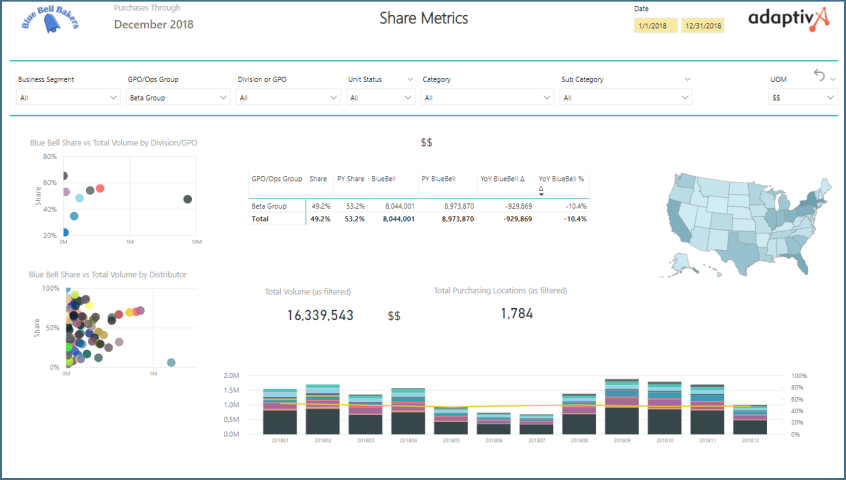The width and height of the screenshot is (846, 480).
Task: Click the adaptiv logo in header
Action: (x=789, y=18)
